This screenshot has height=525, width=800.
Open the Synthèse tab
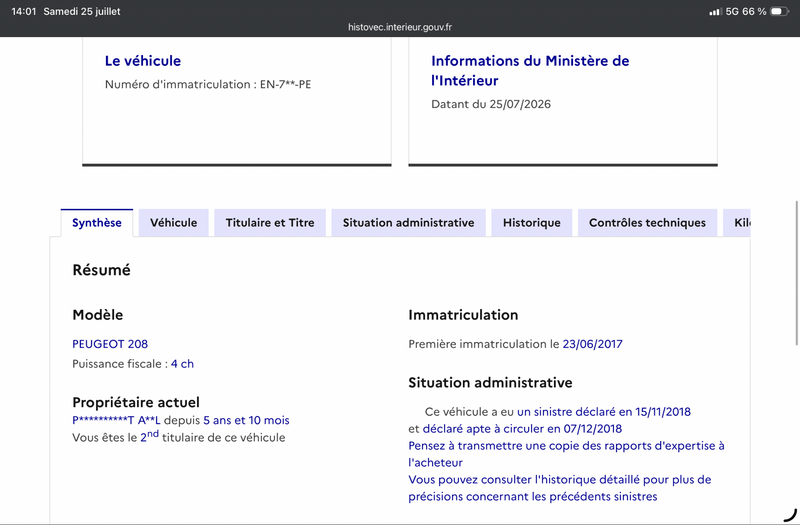96,223
